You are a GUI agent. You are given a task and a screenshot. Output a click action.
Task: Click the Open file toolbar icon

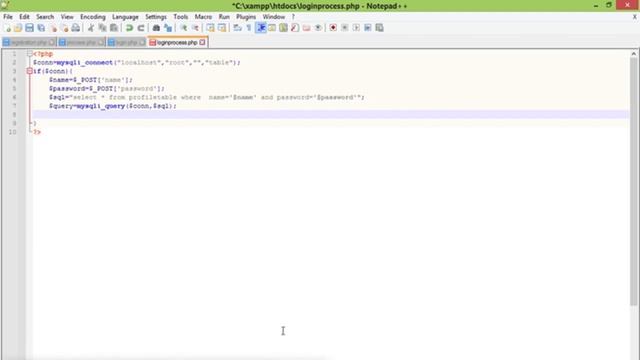[18, 28]
